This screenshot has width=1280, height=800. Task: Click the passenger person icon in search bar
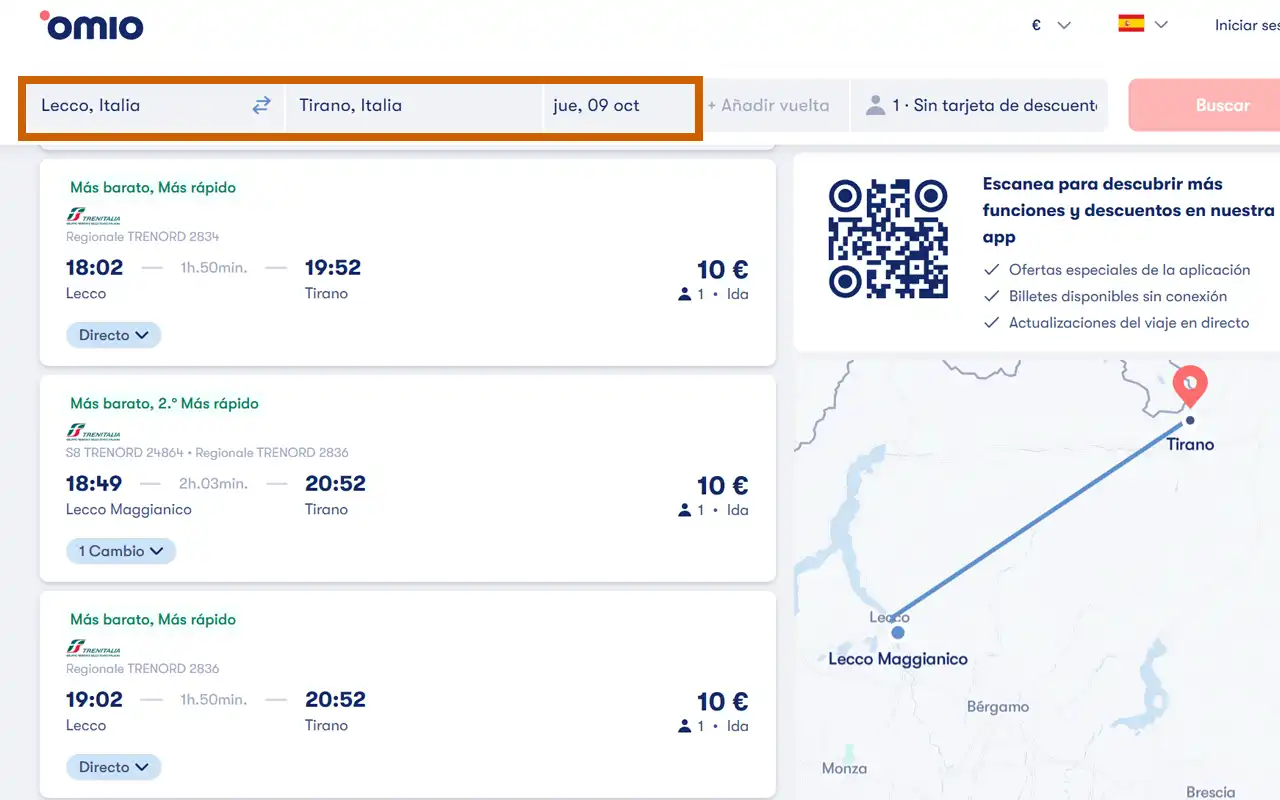(x=875, y=105)
